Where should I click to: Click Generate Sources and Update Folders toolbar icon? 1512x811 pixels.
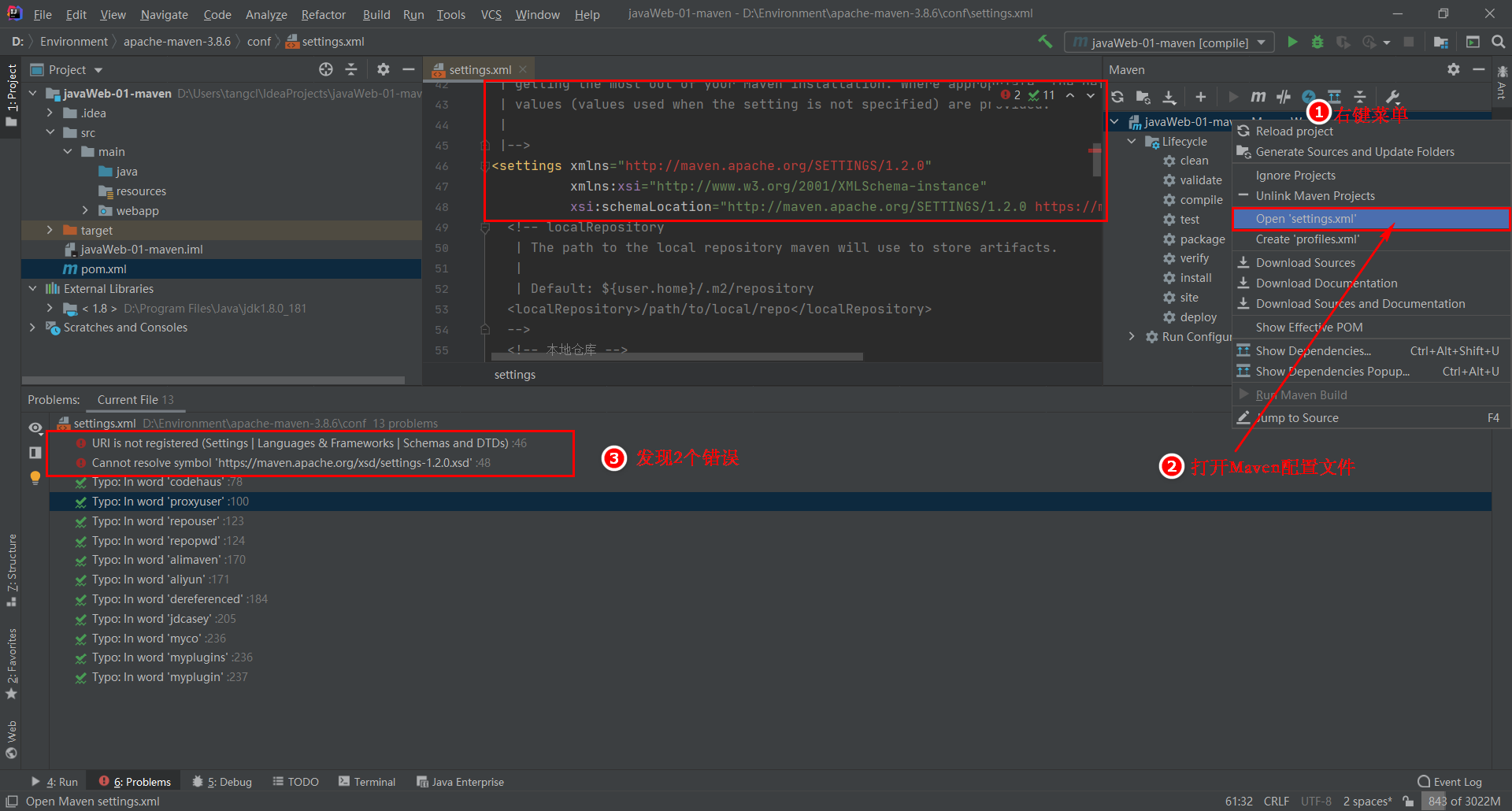click(1143, 97)
